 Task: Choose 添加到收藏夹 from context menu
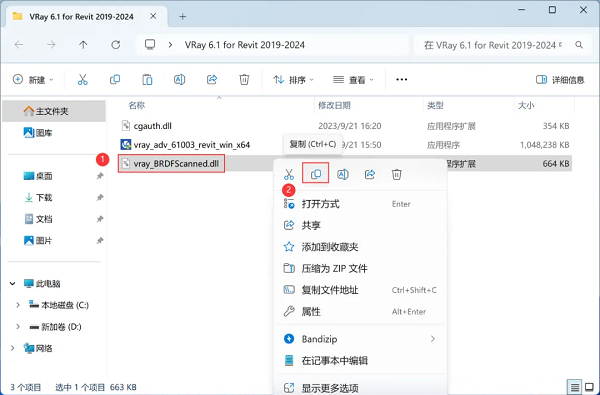(360, 247)
